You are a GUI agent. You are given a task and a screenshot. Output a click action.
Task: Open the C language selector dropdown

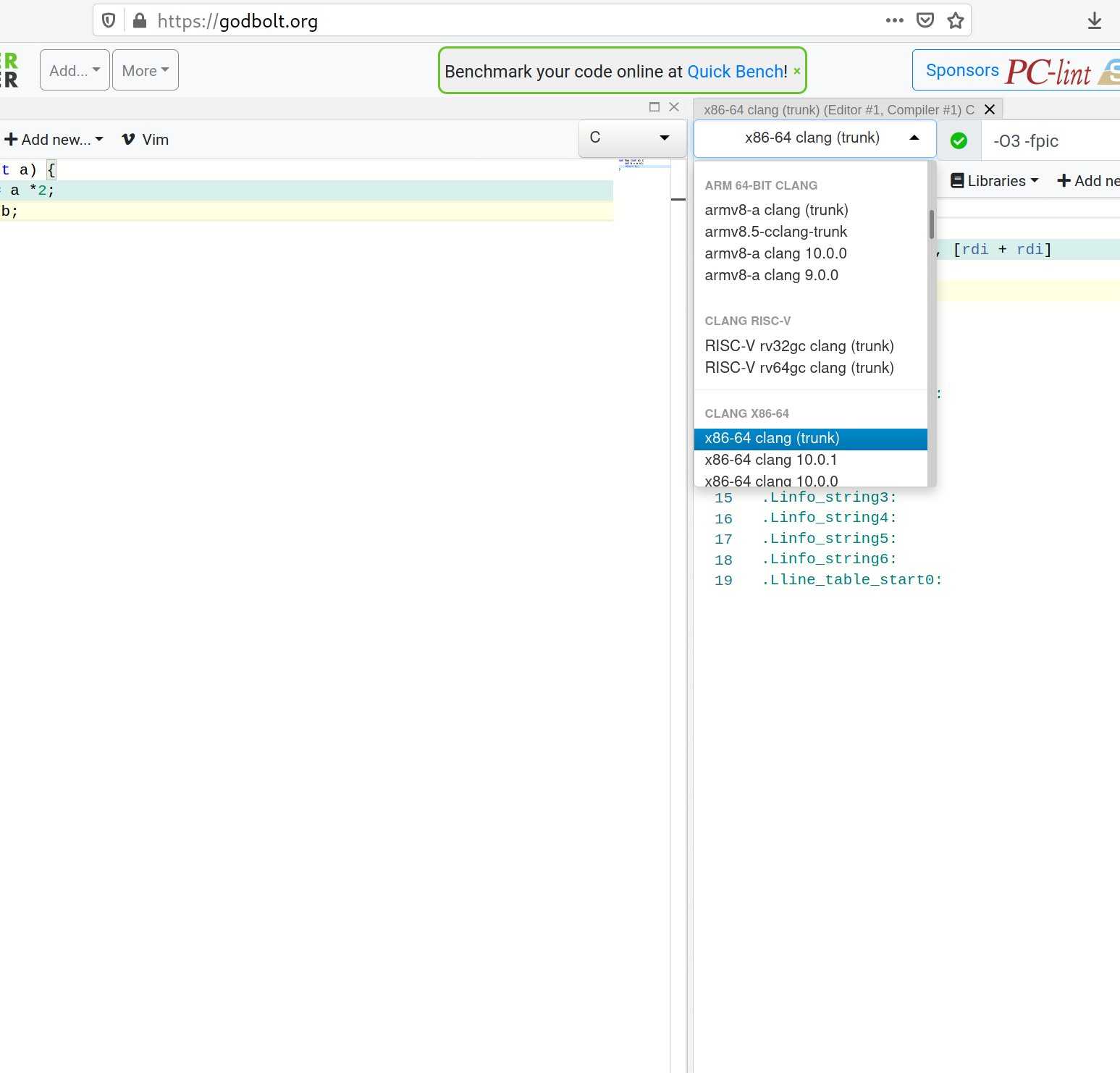632,138
